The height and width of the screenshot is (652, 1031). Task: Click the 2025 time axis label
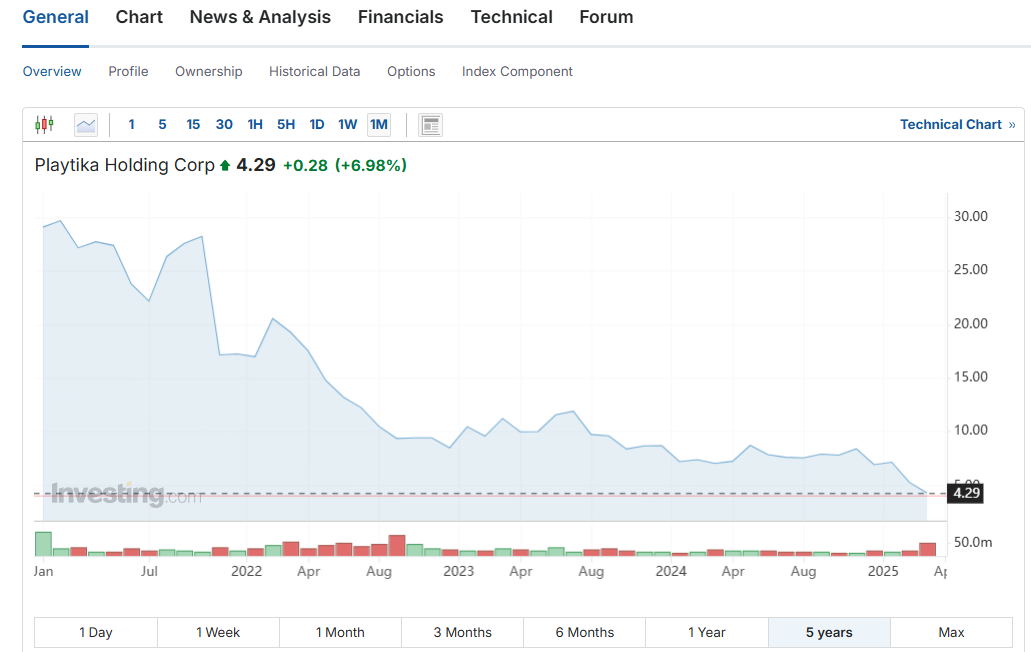(x=883, y=571)
